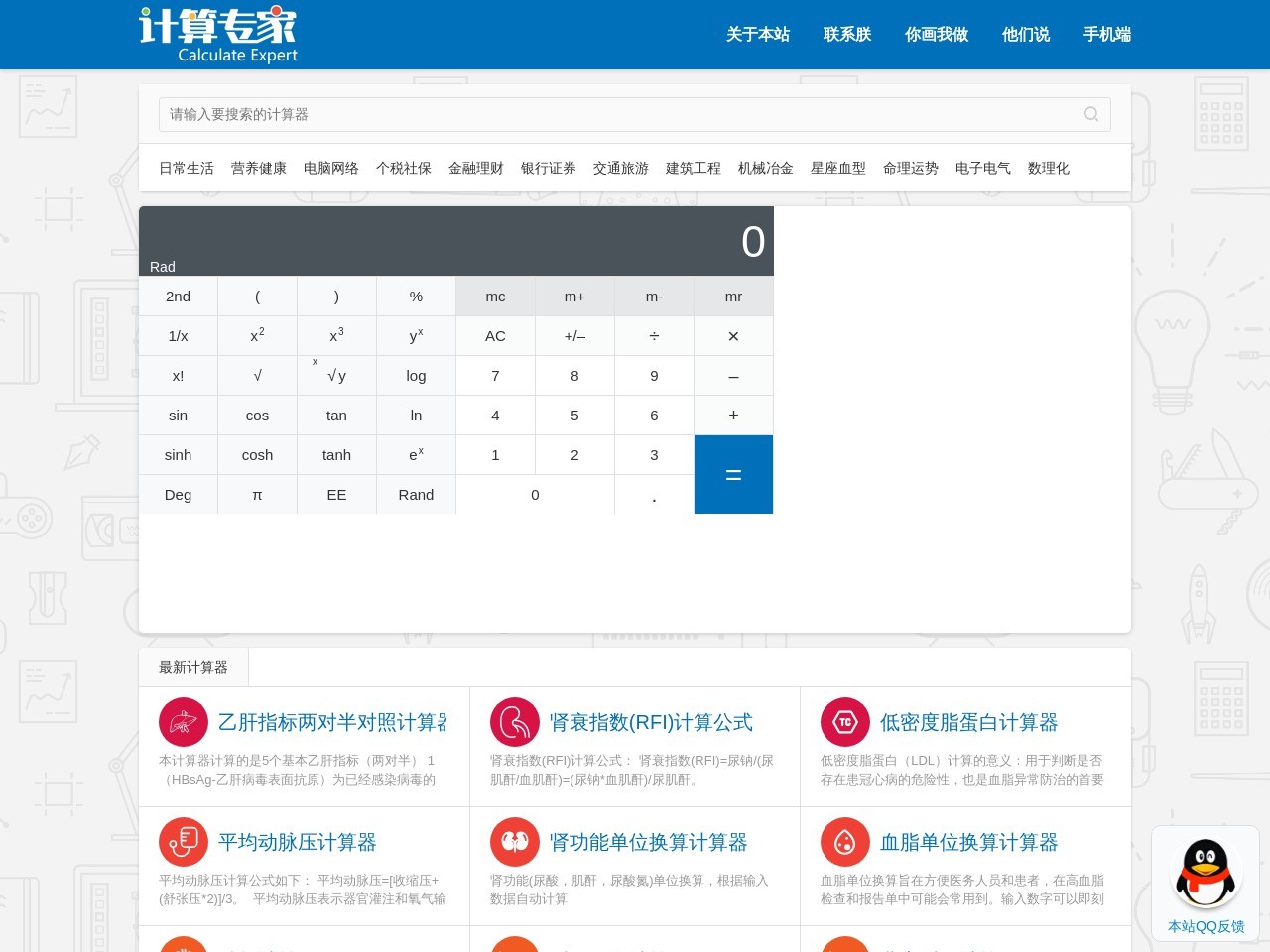Click the blood pressure monitor icon for 平均动脉压计算器
This screenshot has height=952, width=1270.
coord(184,841)
